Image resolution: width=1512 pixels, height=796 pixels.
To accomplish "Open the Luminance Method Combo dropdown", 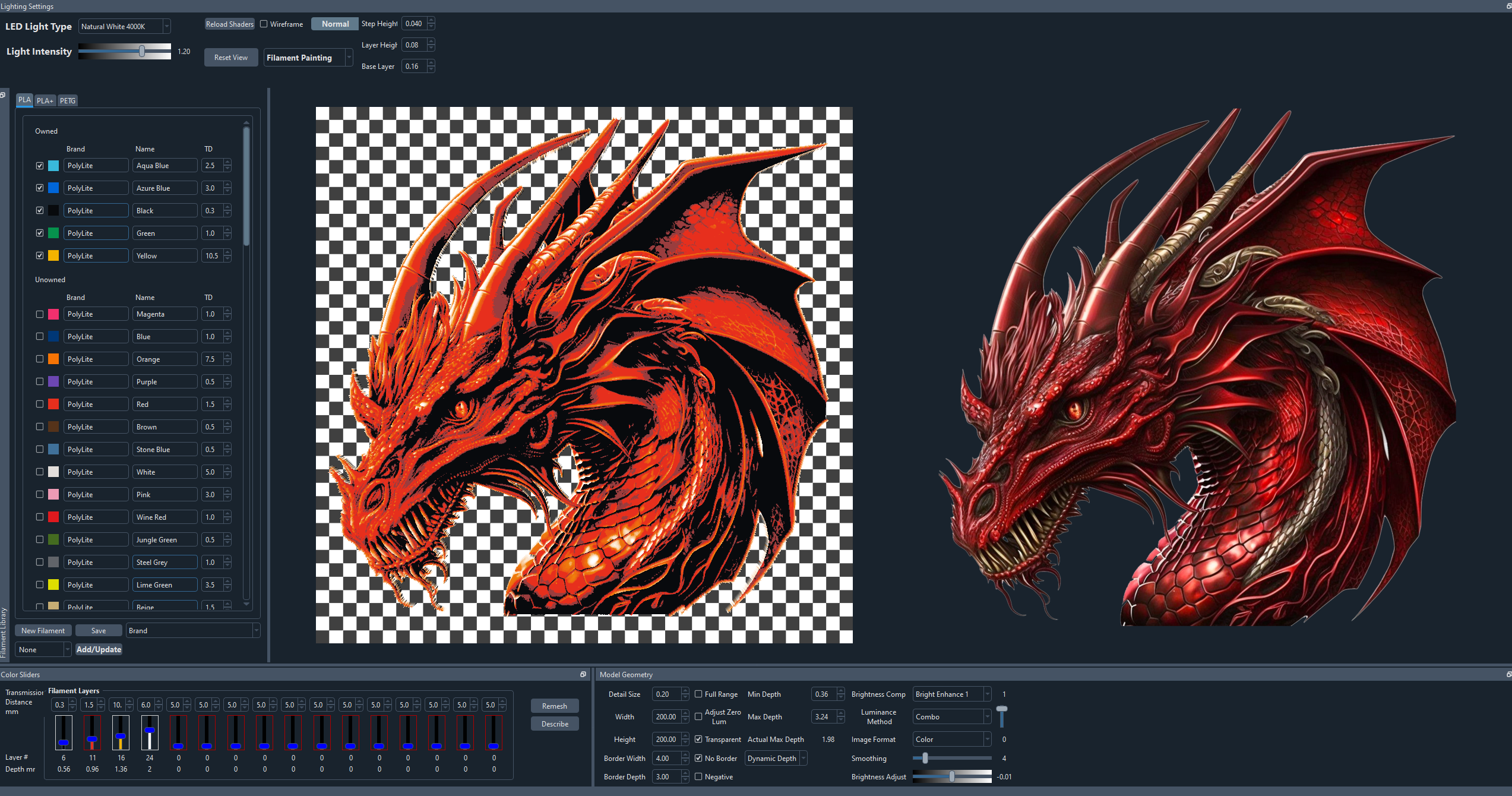I will pyautogui.click(x=951, y=717).
